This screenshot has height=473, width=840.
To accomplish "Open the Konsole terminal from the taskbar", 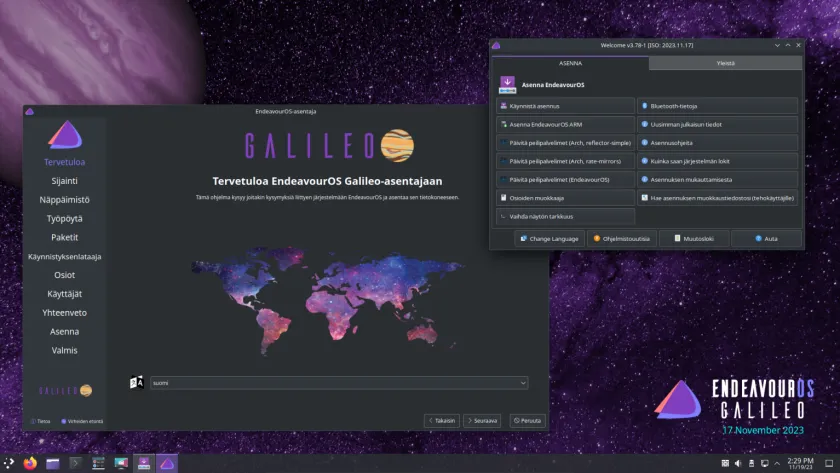I will coord(76,463).
